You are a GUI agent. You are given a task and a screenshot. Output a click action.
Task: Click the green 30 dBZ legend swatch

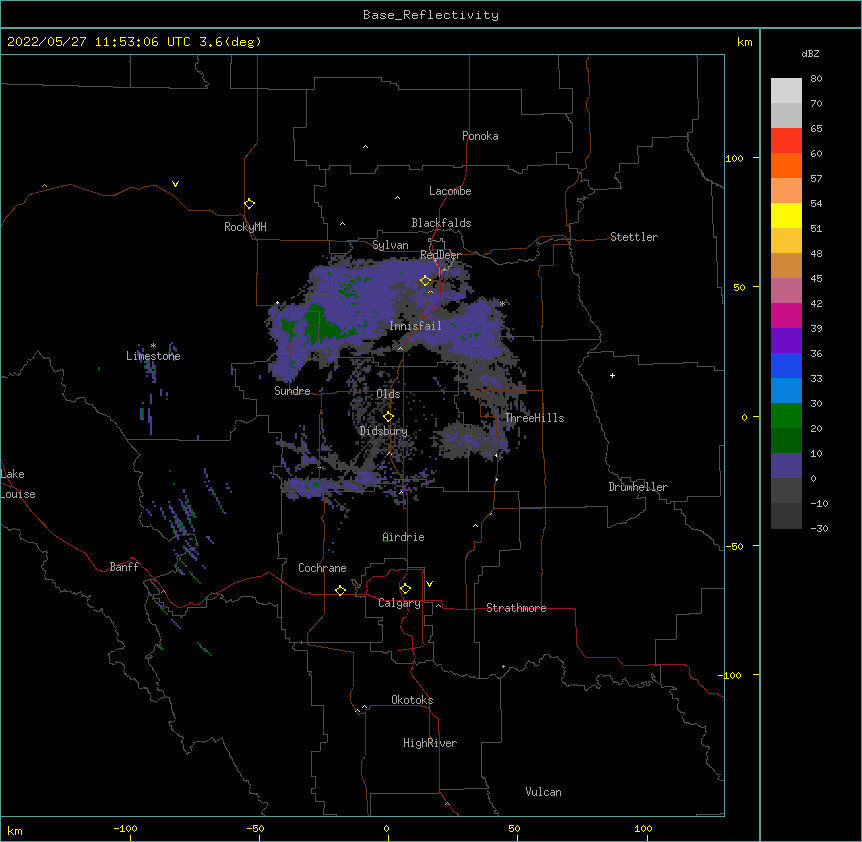coord(786,416)
